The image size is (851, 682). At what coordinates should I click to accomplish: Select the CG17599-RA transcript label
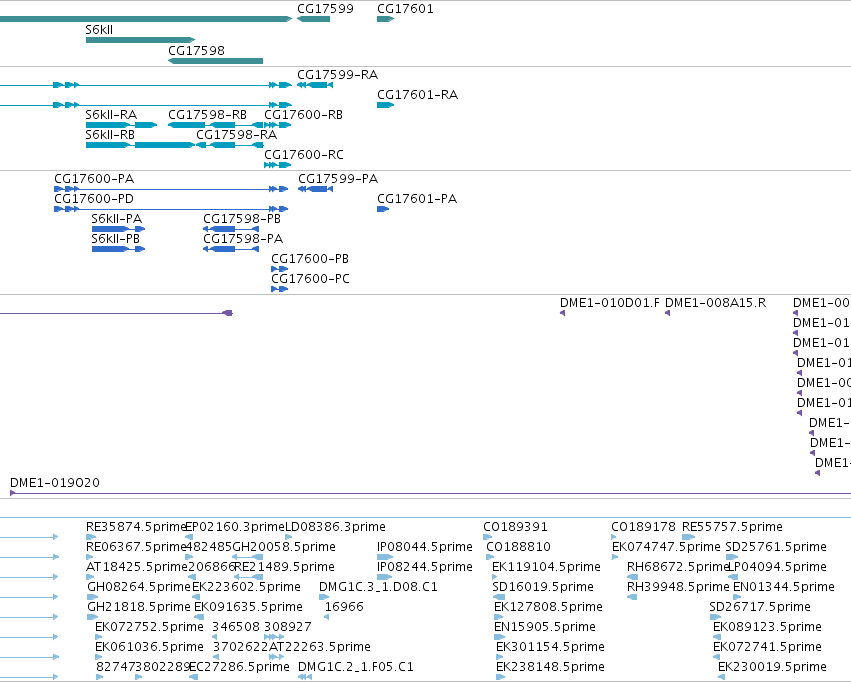tap(338, 75)
